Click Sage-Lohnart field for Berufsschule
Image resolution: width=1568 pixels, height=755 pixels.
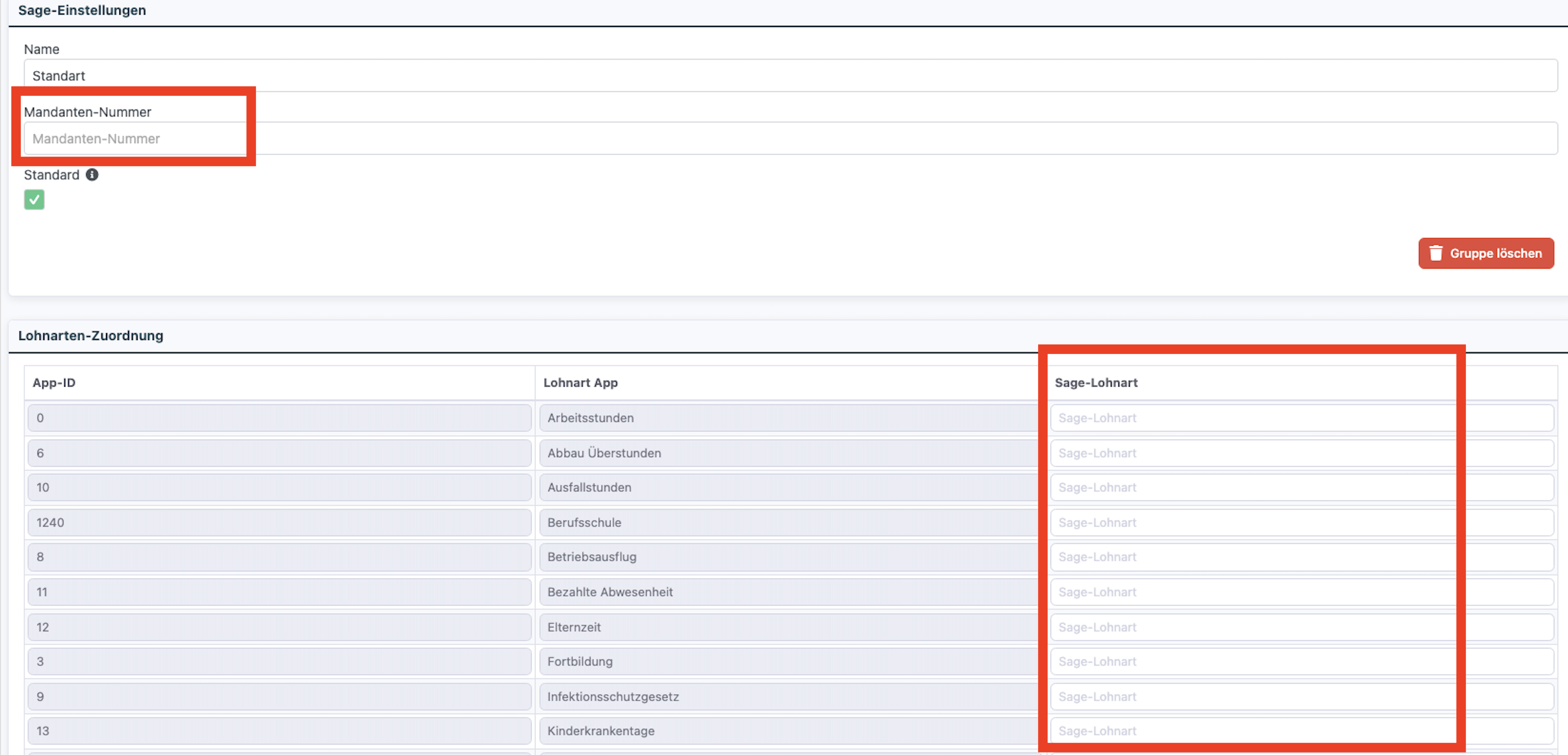1301,522
